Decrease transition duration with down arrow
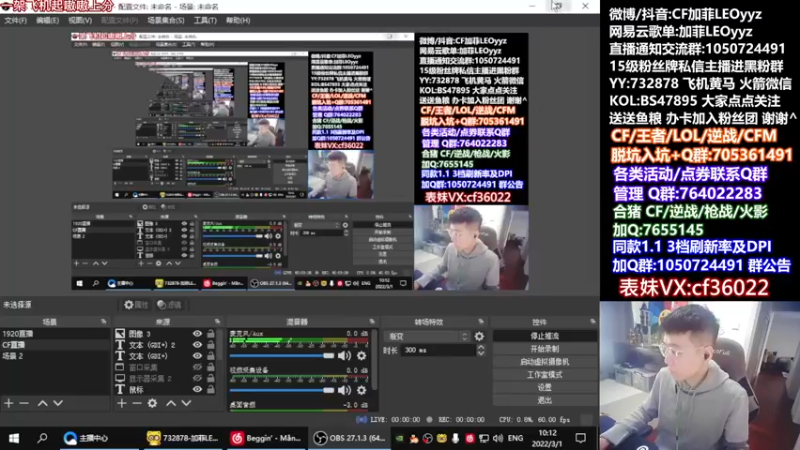The image size is (800, 450). tap(481, 353)
